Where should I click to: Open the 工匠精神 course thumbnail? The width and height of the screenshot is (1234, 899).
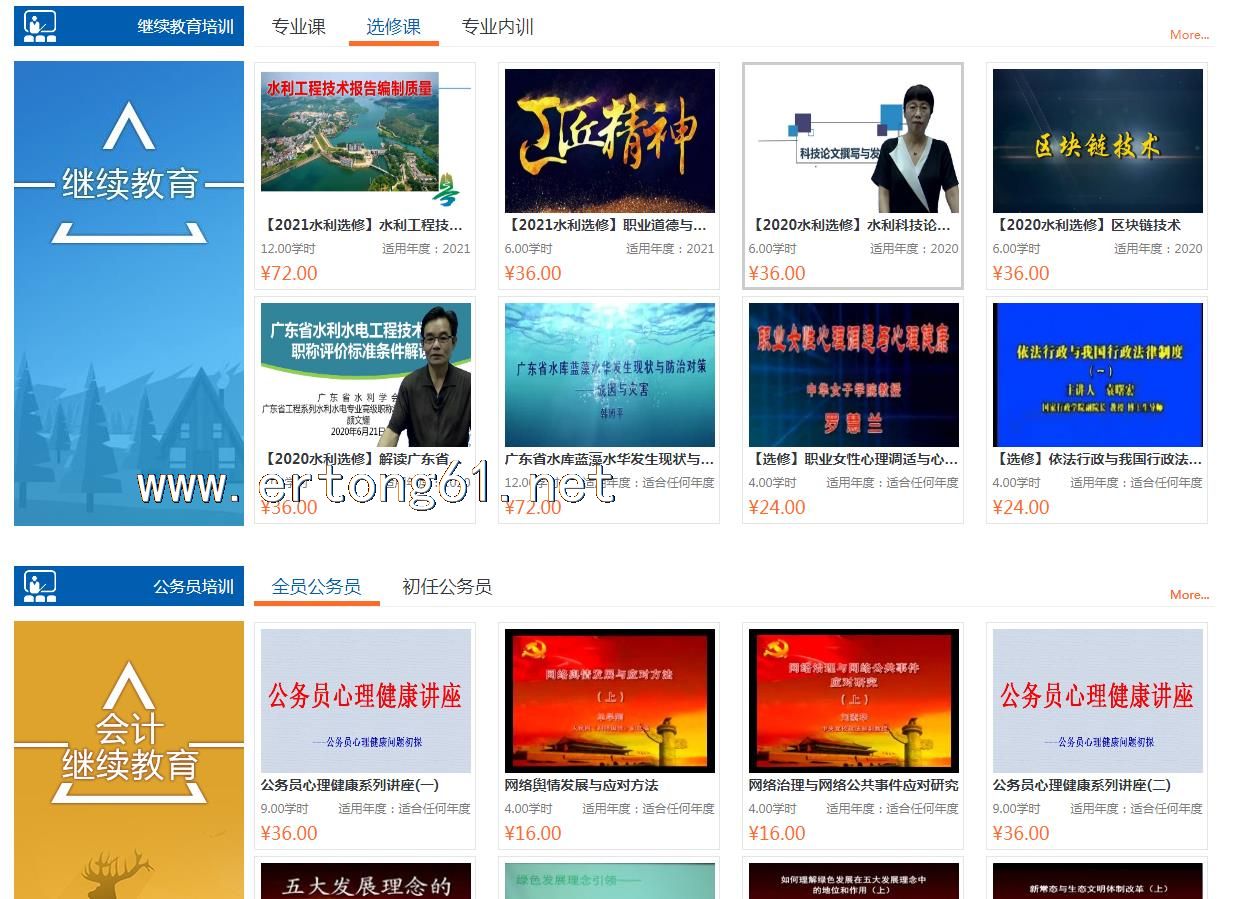[x=609, y=140]
